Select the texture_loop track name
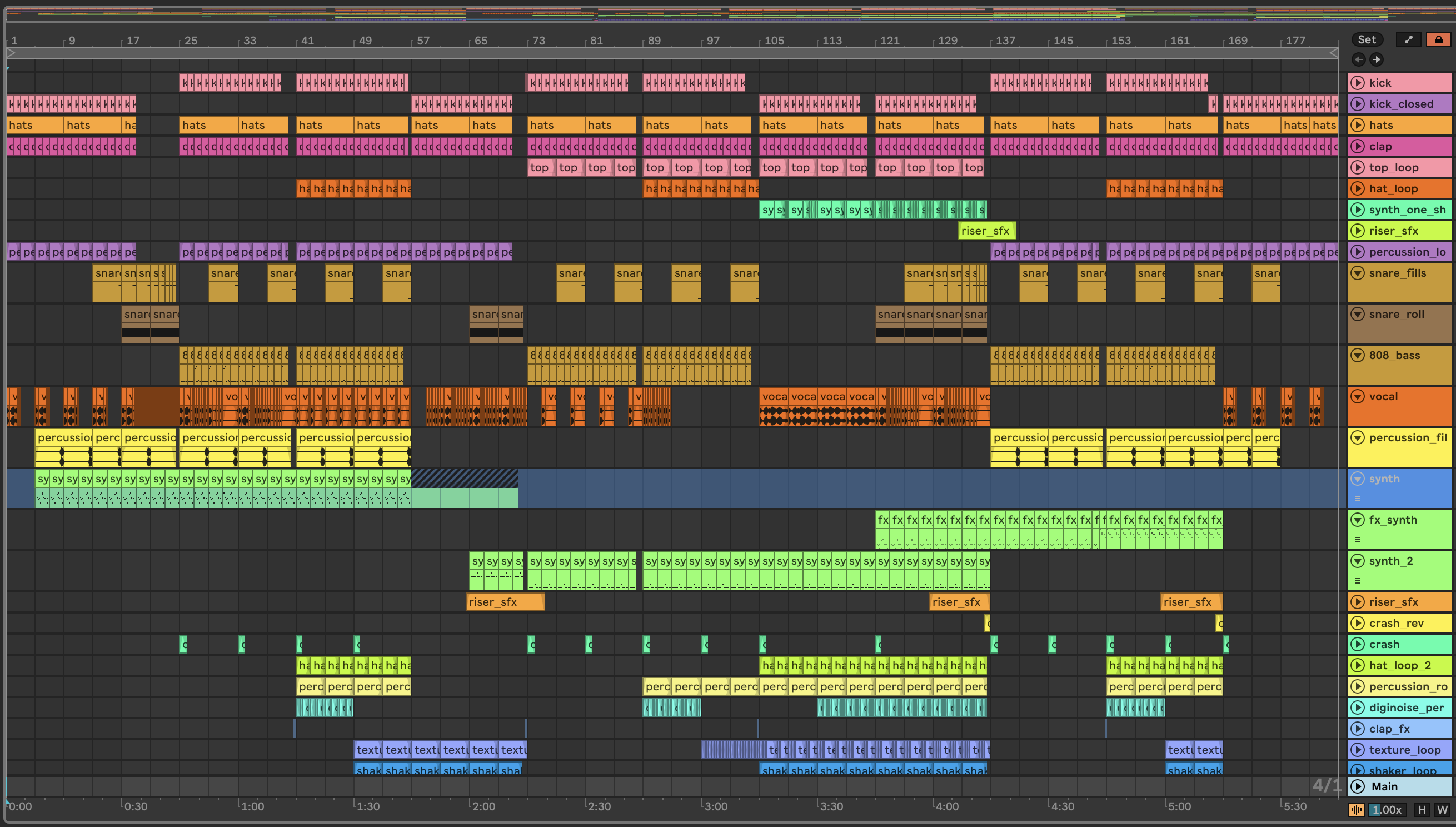The height and width of the screenshot is (827, 1456). coord(1404,750)
